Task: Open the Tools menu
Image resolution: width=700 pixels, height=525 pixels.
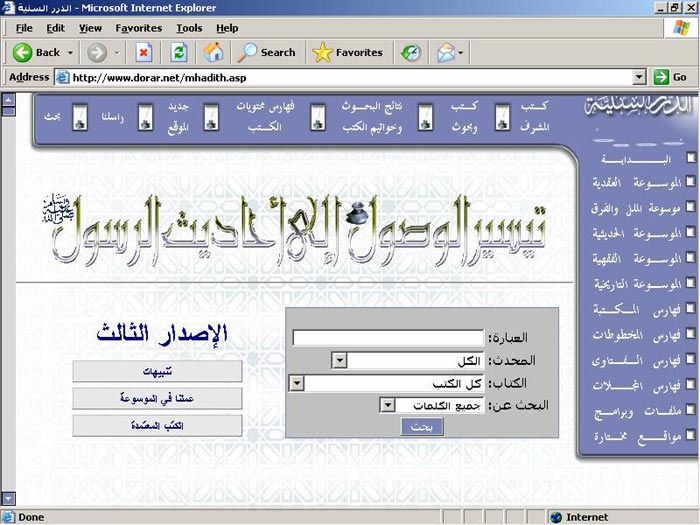Action: point(189,28)
